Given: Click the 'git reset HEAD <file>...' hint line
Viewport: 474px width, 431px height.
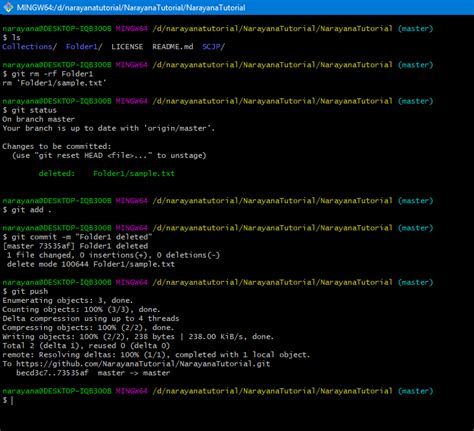Looking at the screenshot, I should (x=109, y=155).
